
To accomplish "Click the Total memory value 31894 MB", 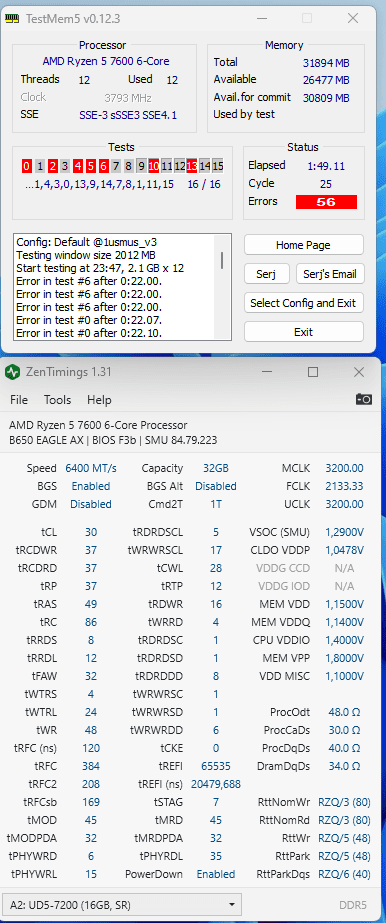I will pyautogui.click(x=326, y=62).
